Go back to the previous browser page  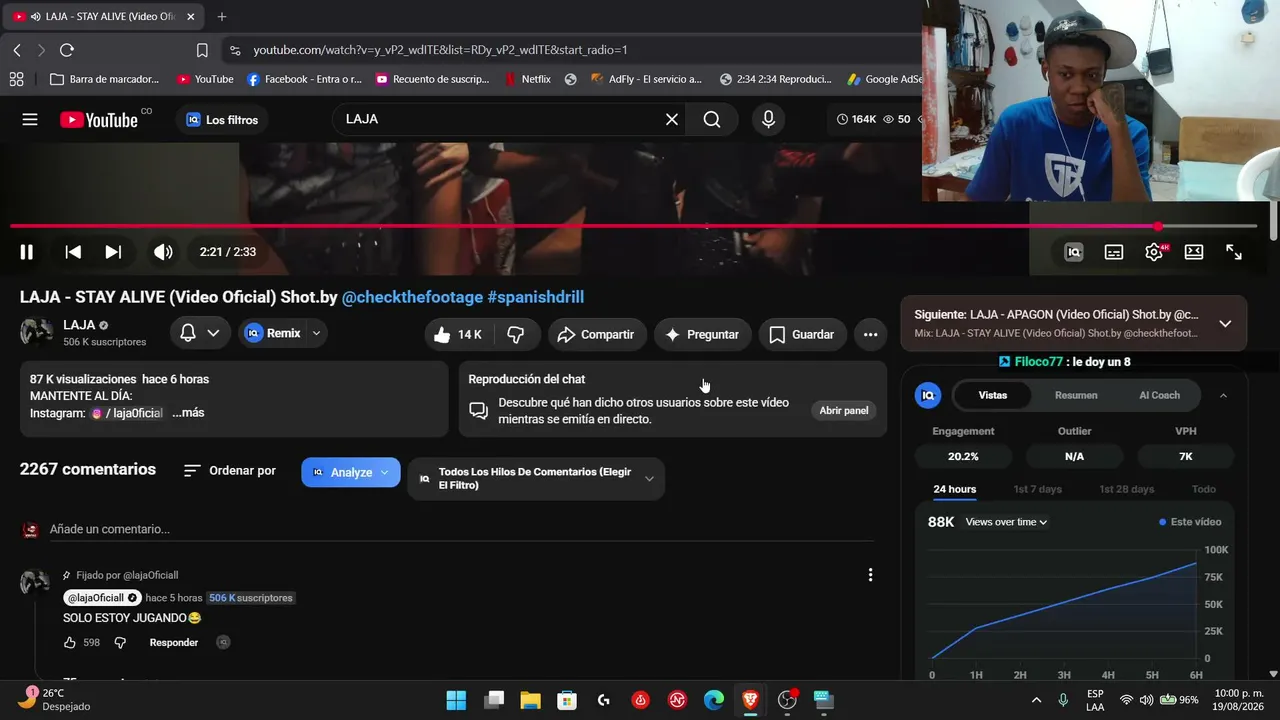(17, 50)
